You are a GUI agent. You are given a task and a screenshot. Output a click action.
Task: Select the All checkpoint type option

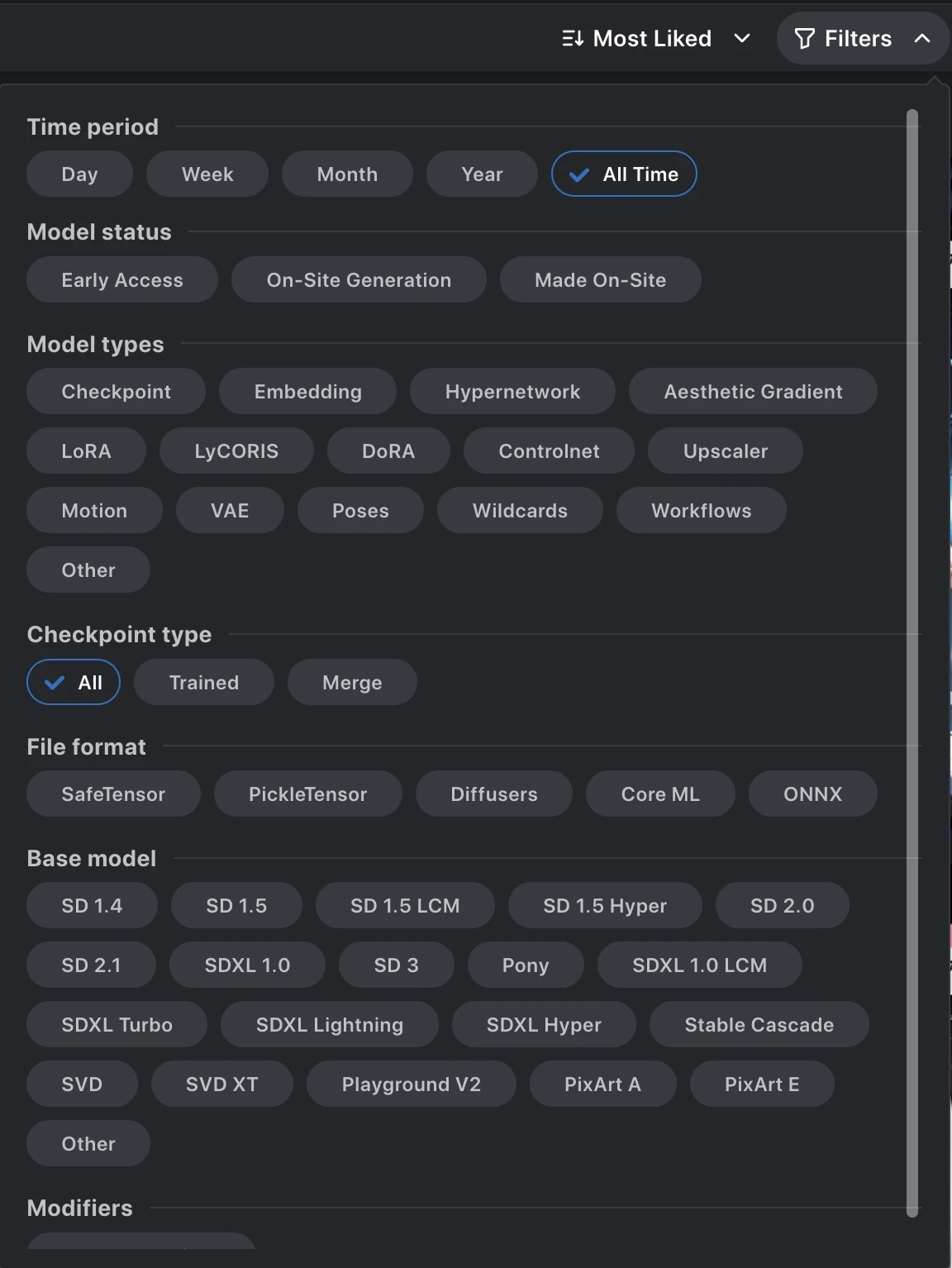[74, 683]
